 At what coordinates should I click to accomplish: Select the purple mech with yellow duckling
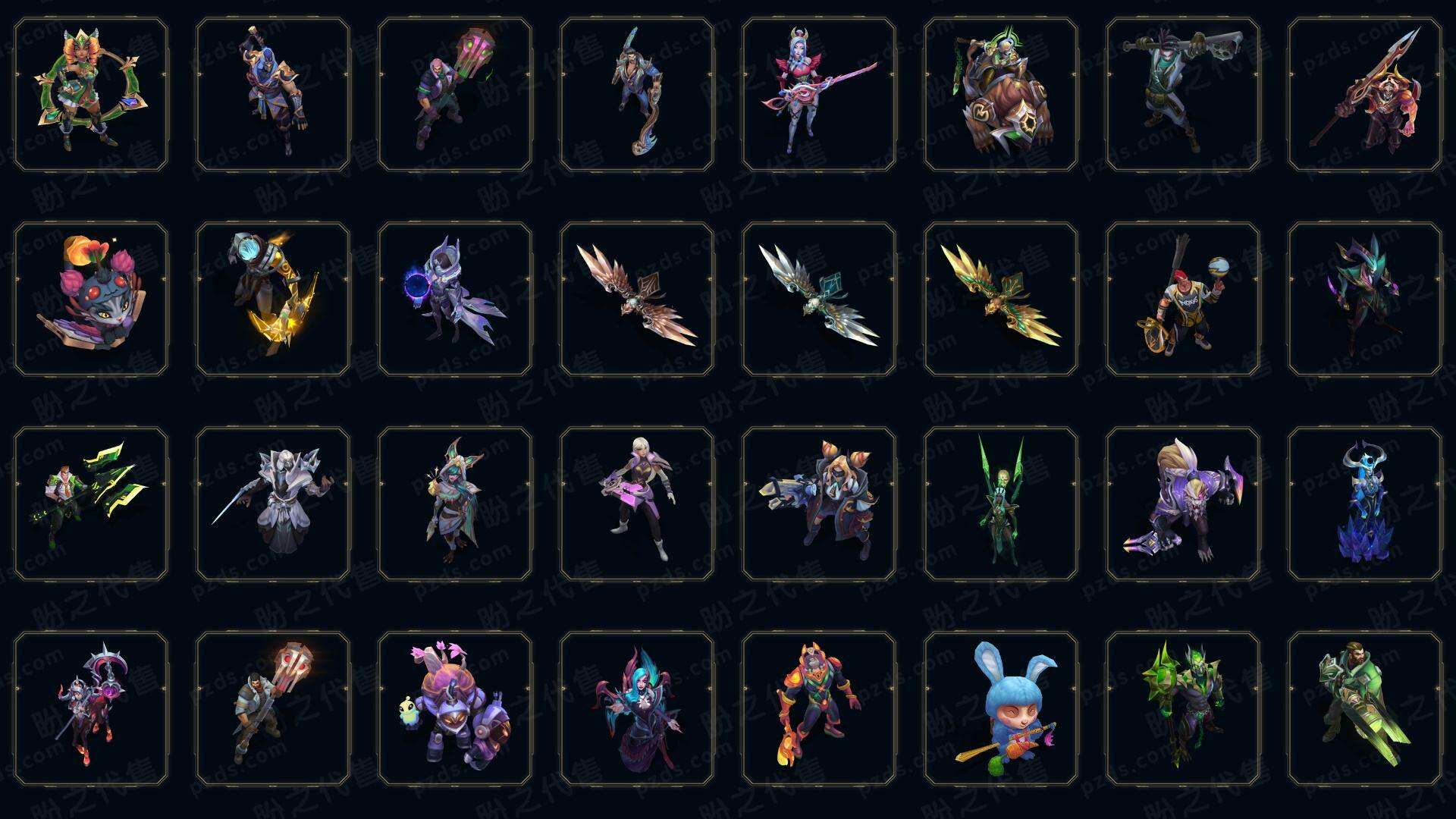455,708
